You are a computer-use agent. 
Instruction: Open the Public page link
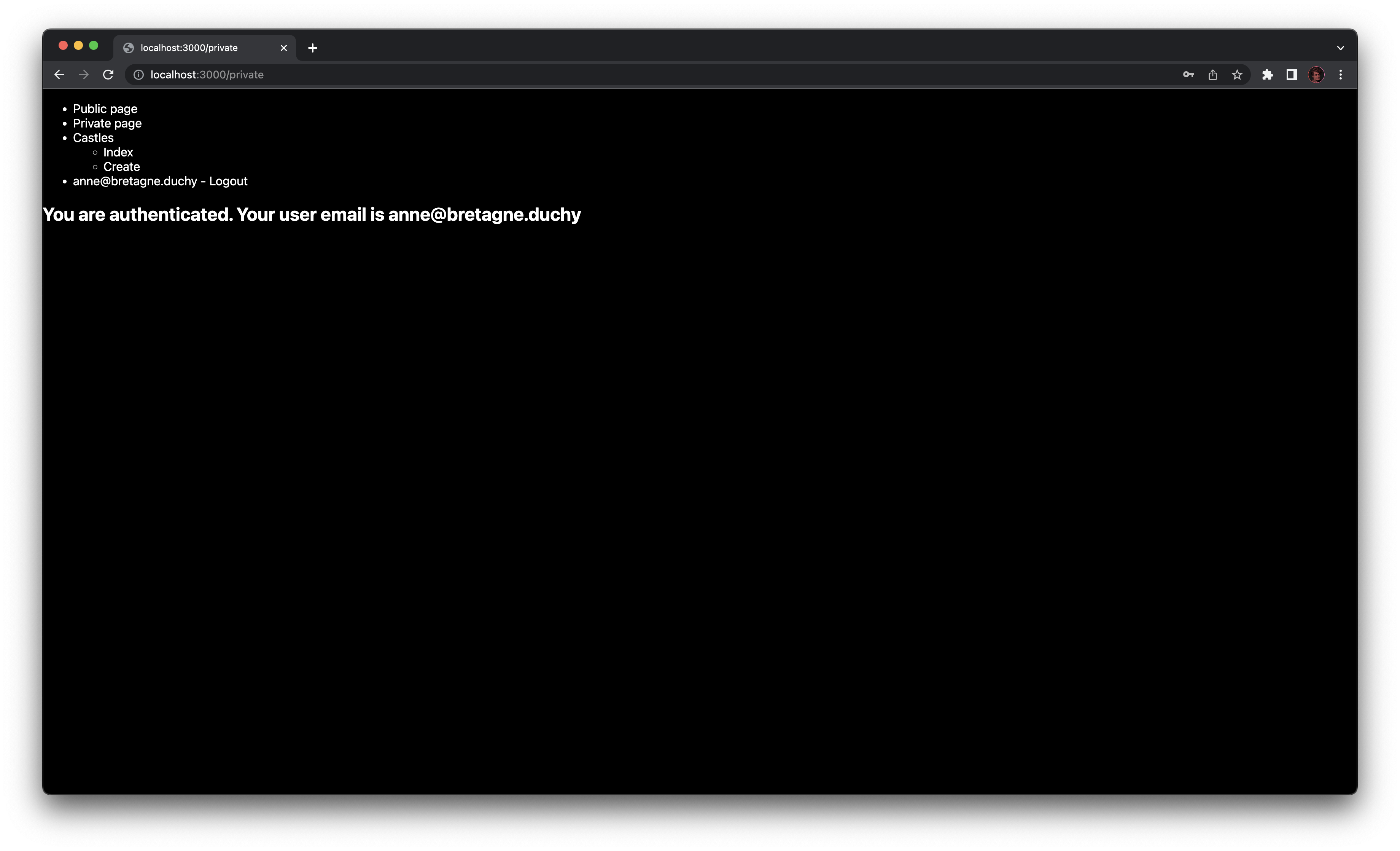pyautogui.click(x=105, y=108)
